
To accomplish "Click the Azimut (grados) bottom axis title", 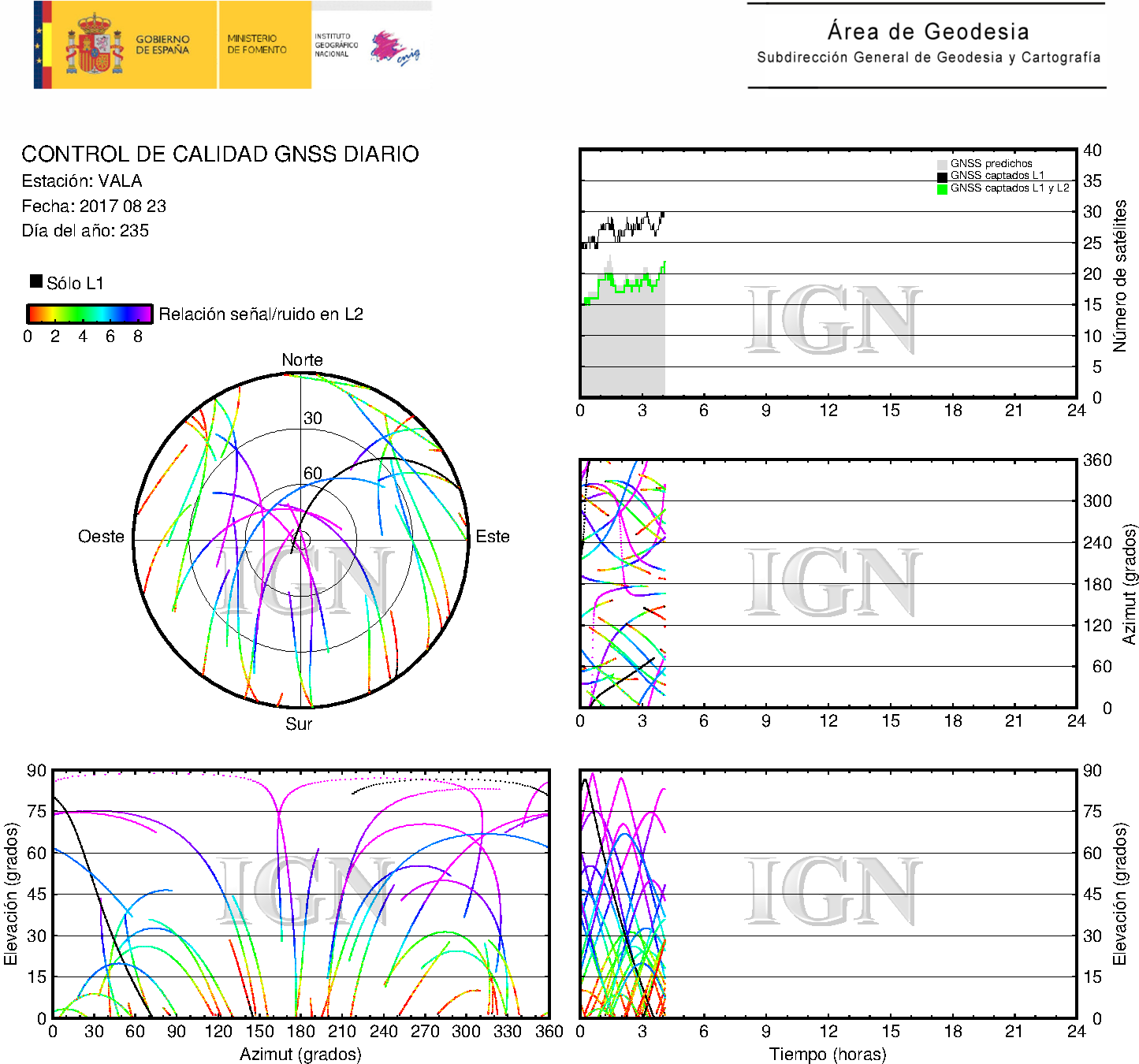I will (x=300, y=1054).
